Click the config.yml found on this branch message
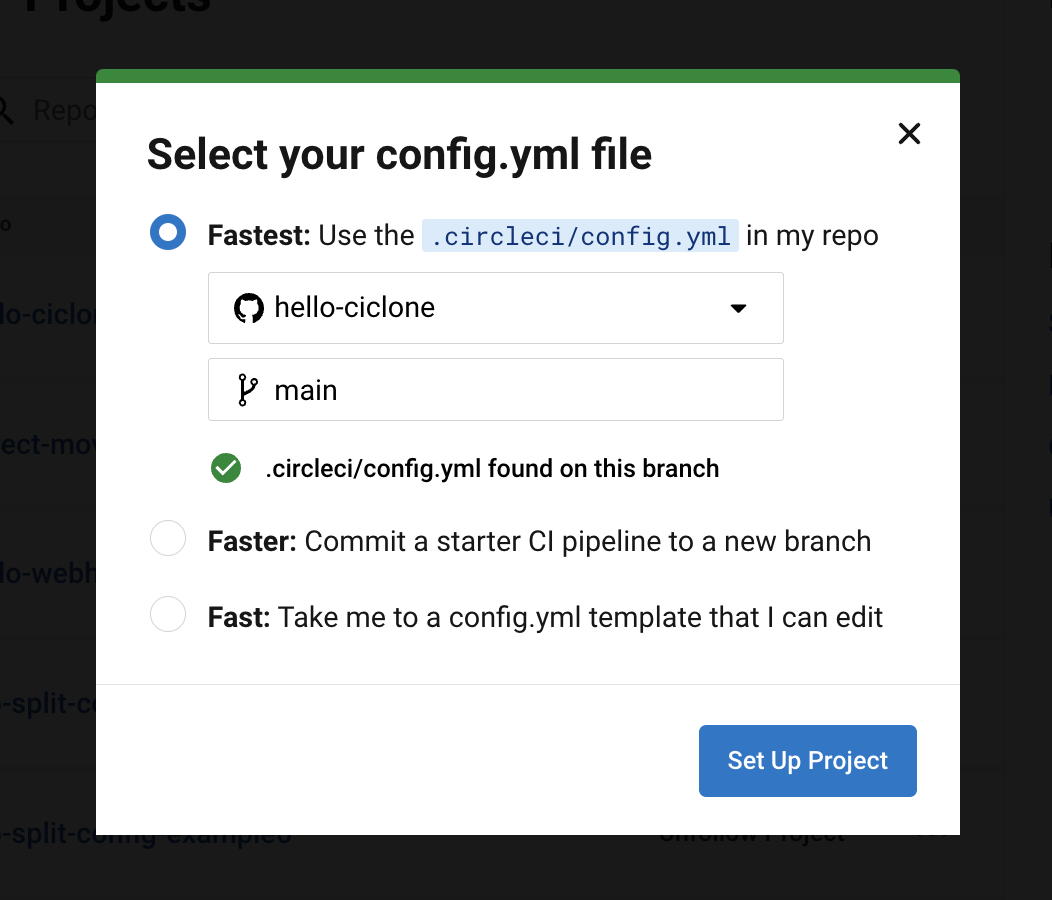 coord(492,468)
